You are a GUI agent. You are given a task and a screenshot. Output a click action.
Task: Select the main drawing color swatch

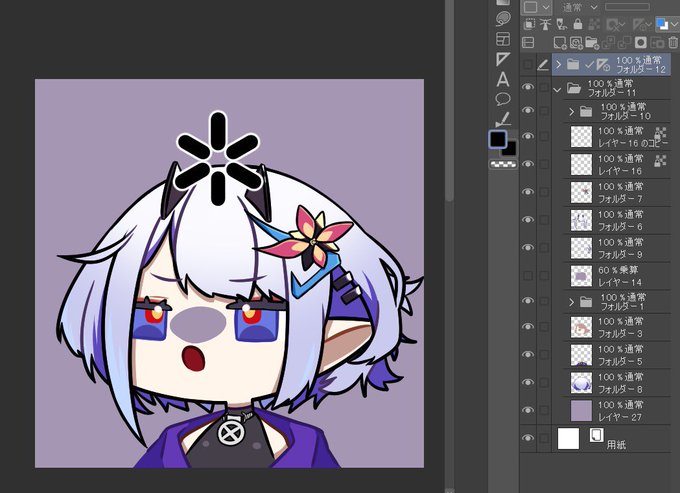coord(498,139)
